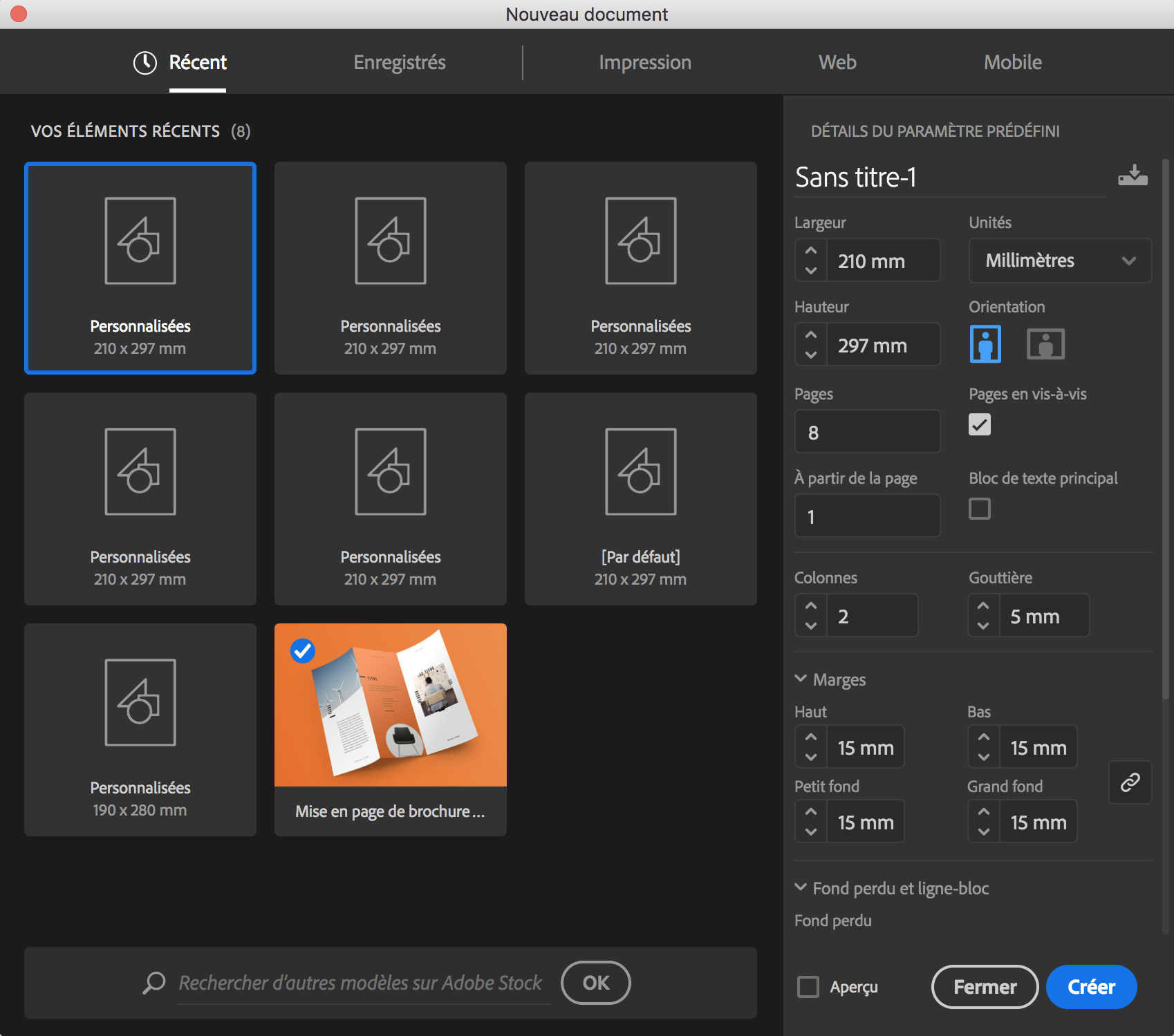Open the Unités Millimètres dropdown
1174x1036 pixels.
click(x=1060, y=261)
